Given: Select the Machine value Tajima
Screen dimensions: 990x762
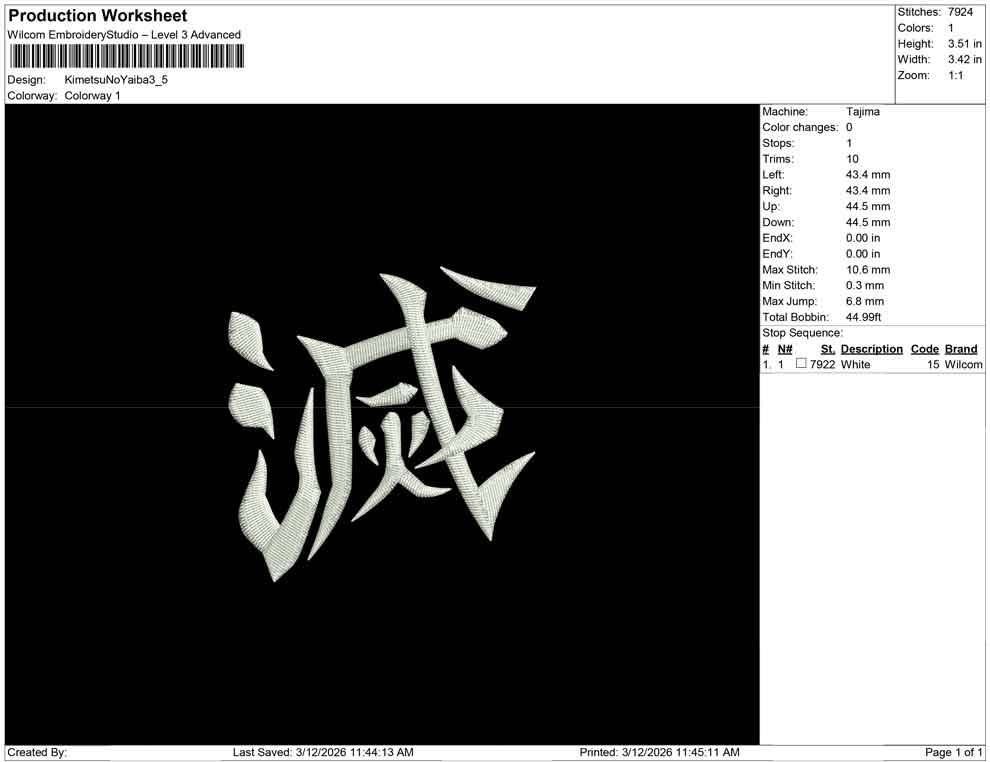Looking at the screenshot, I should point(862,112).
